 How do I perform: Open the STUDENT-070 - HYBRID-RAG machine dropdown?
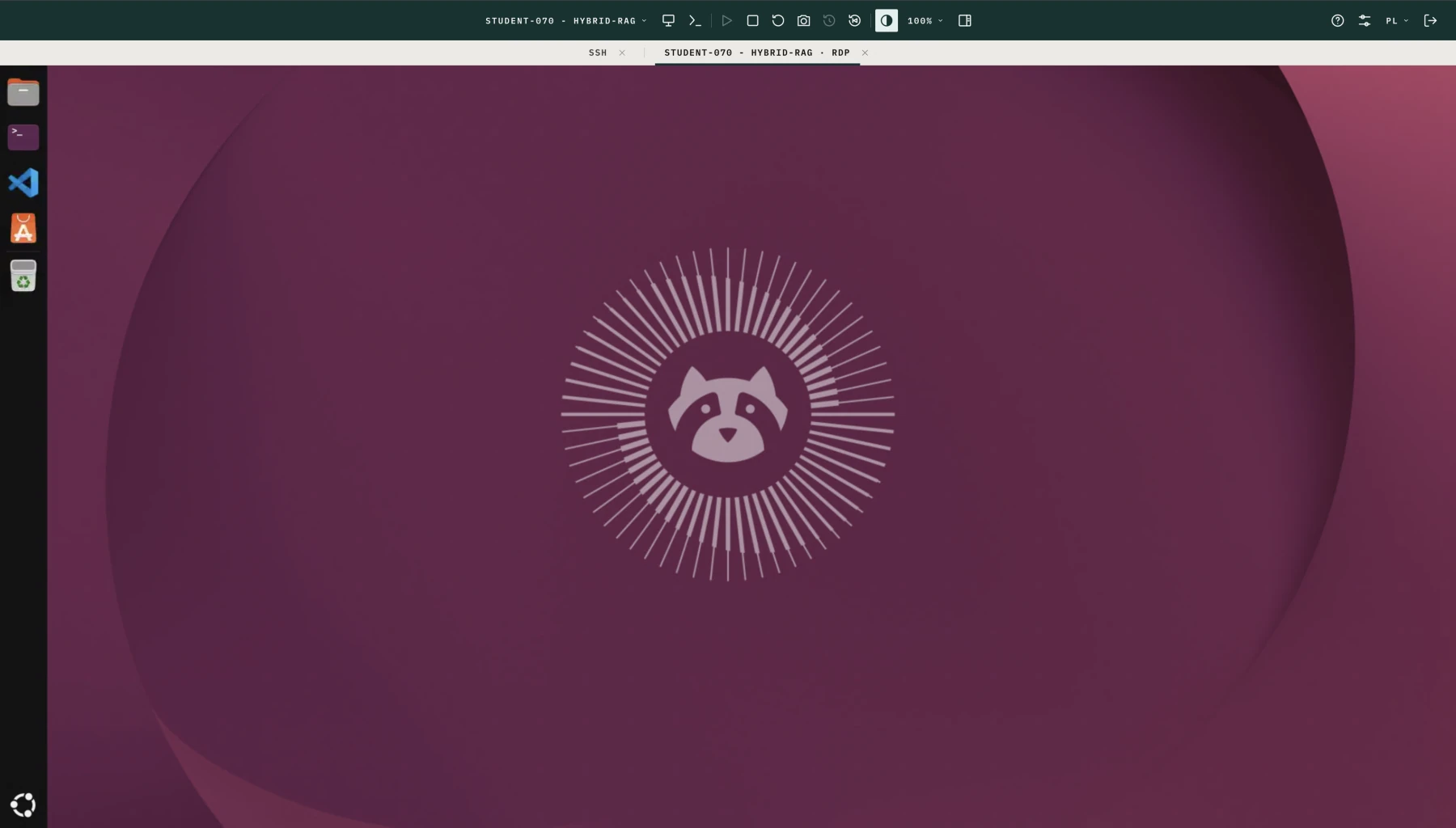pyautogui.click(x=565, y=21)
